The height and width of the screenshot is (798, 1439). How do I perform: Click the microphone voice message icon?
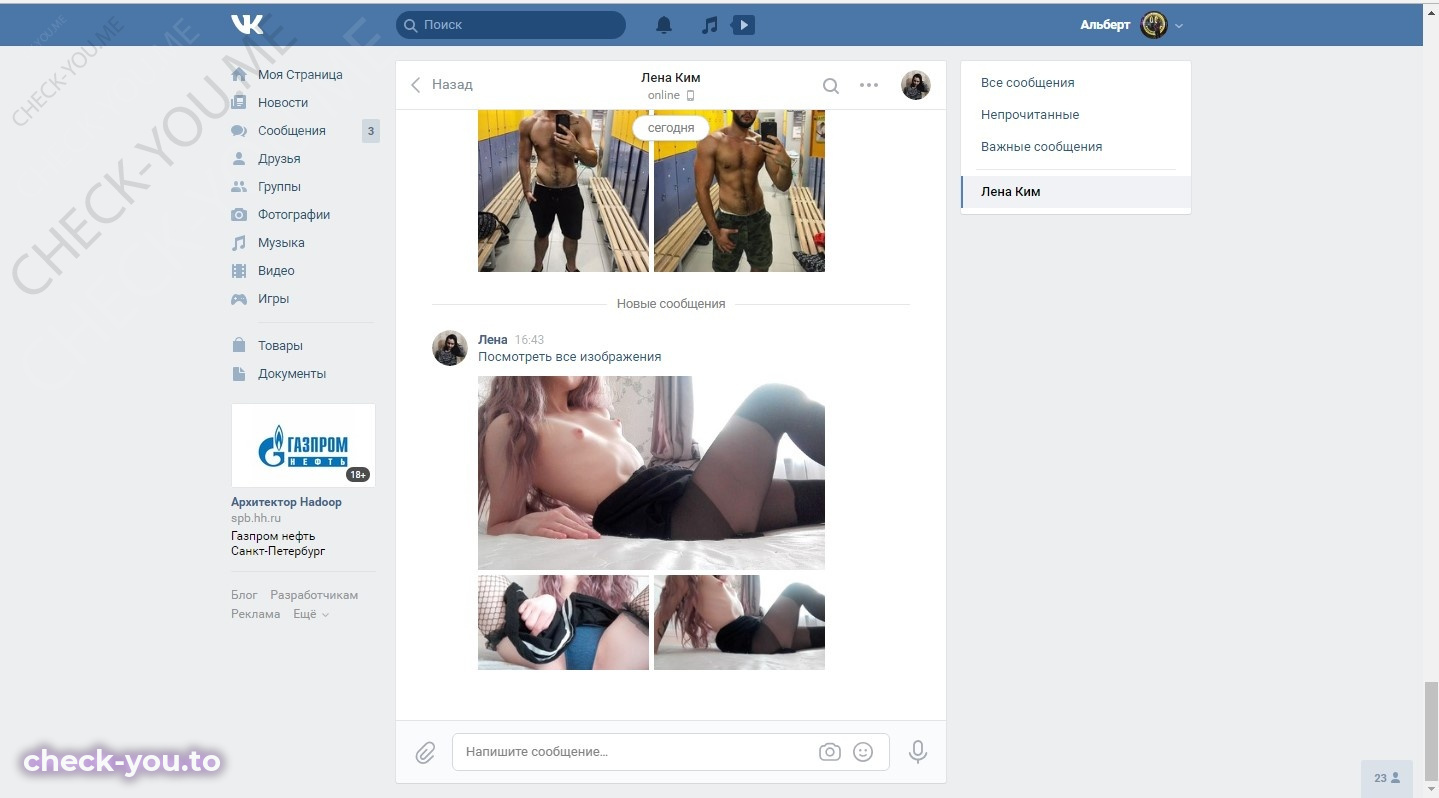coord(917,752)
